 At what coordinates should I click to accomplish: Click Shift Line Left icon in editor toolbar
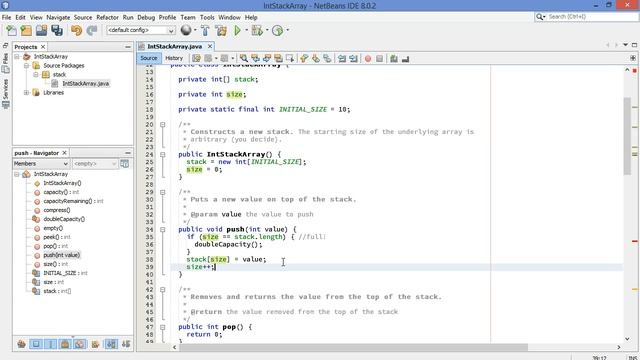click(x=342, y=59)
